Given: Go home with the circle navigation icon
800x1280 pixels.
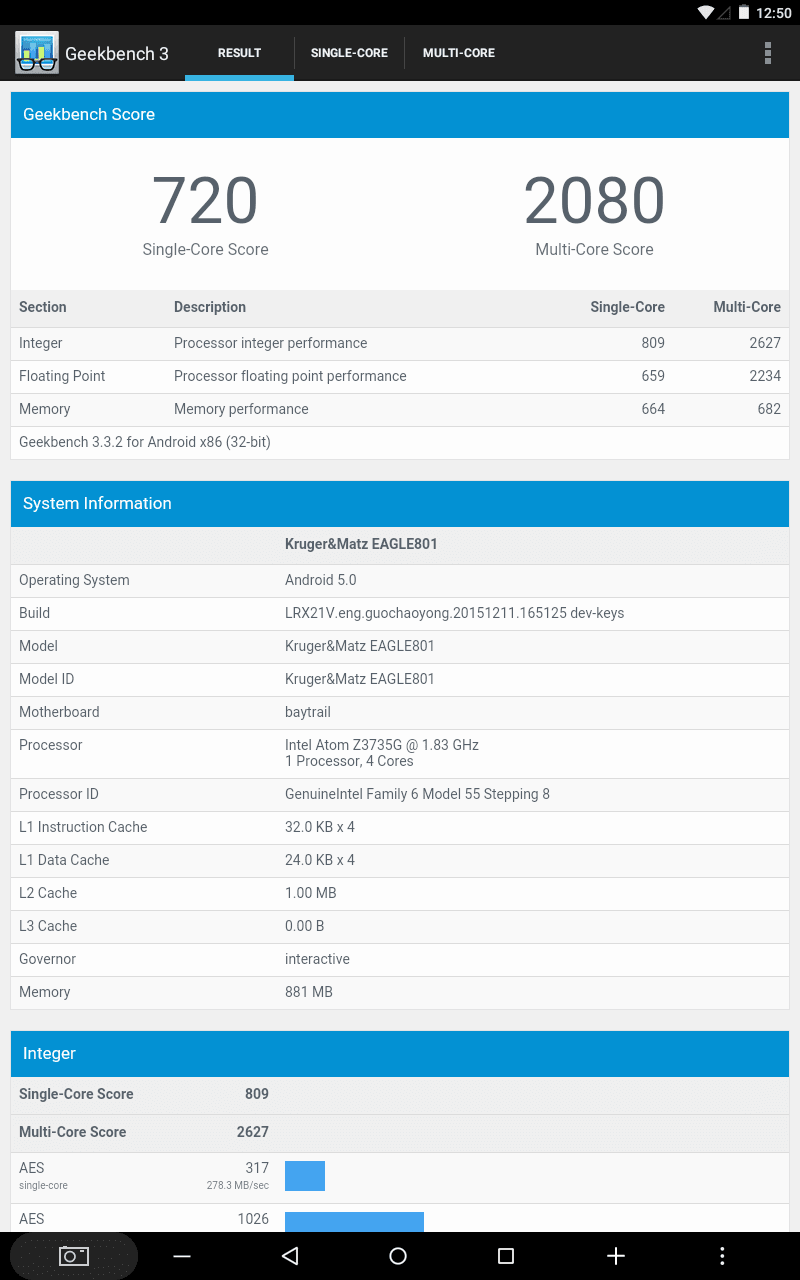Looking at the screenshot, I should pyautogui.click(x=398, y=1256).
